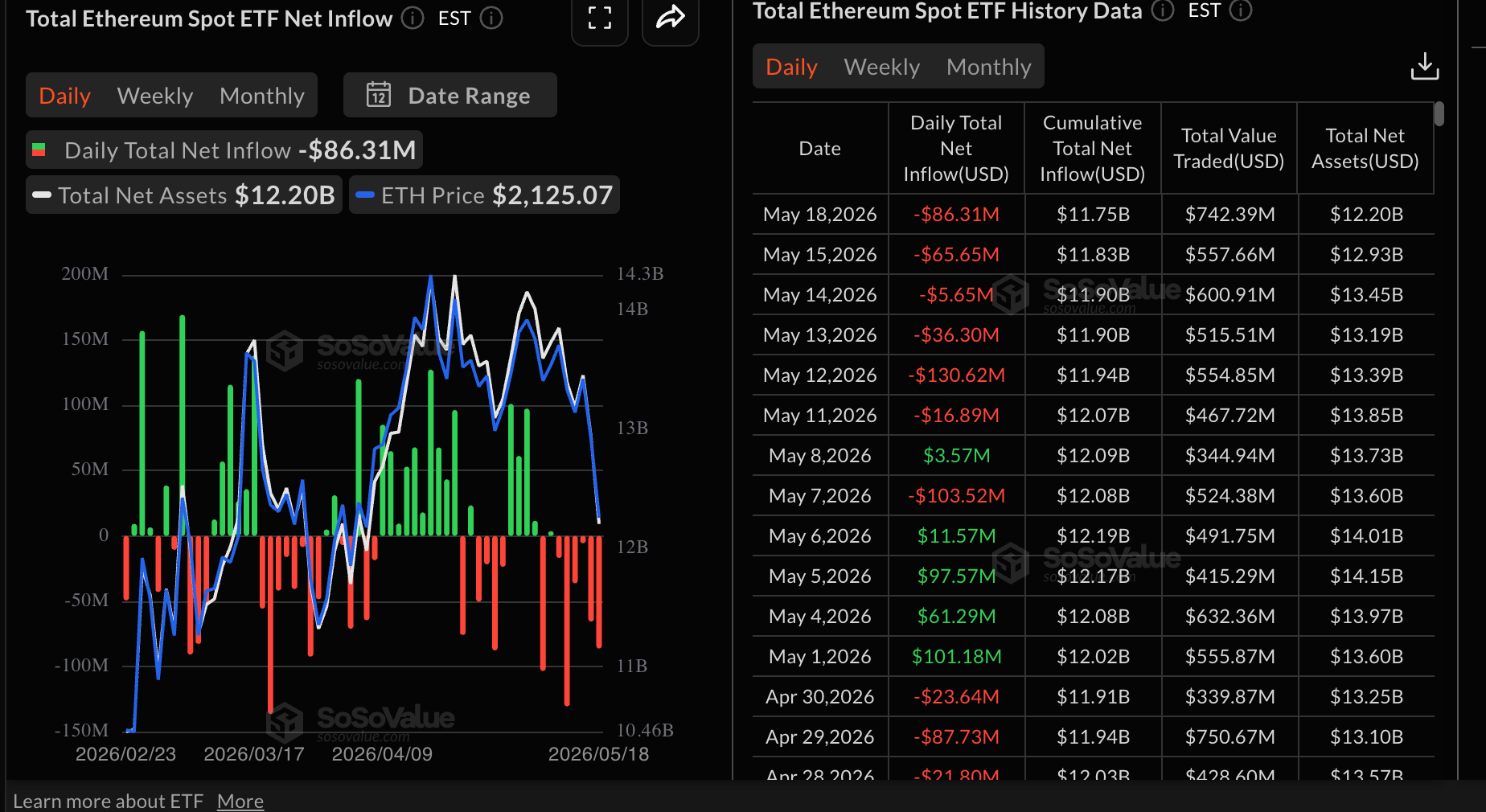Viewport: 1486px width, 812px height.
Task: Click info icon next to Net Inflow title
Action: [x=413, y=18]
